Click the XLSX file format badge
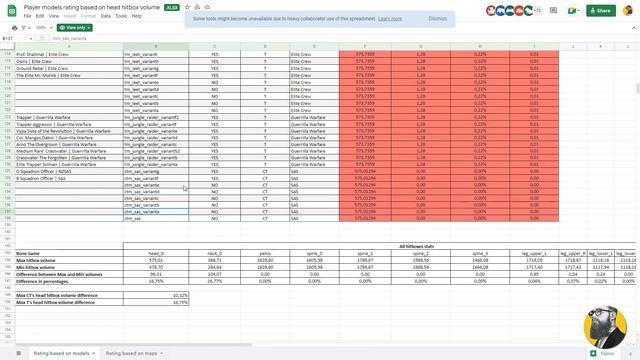Viewport: 640px width, 360px height. (172, 7)
